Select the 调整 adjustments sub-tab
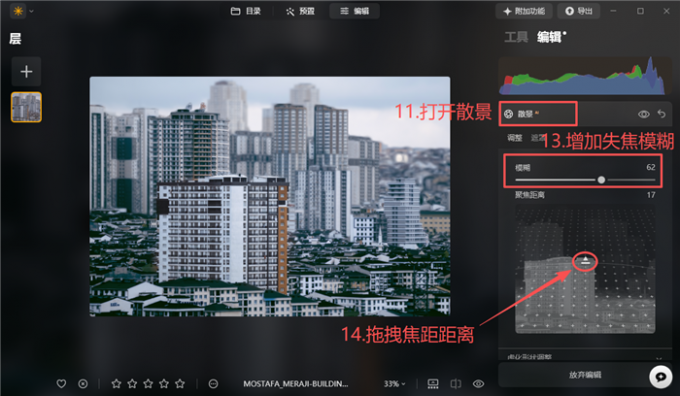Viewport: 680px width, 396px height. [x=515, y=138]
